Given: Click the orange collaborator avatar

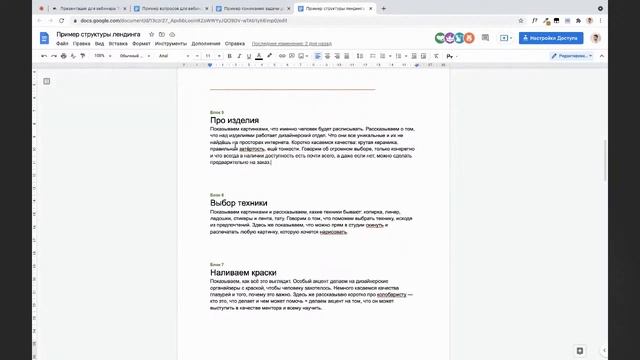Looking at the screenshot, I should pyautogui.click(x=469, y=38).
